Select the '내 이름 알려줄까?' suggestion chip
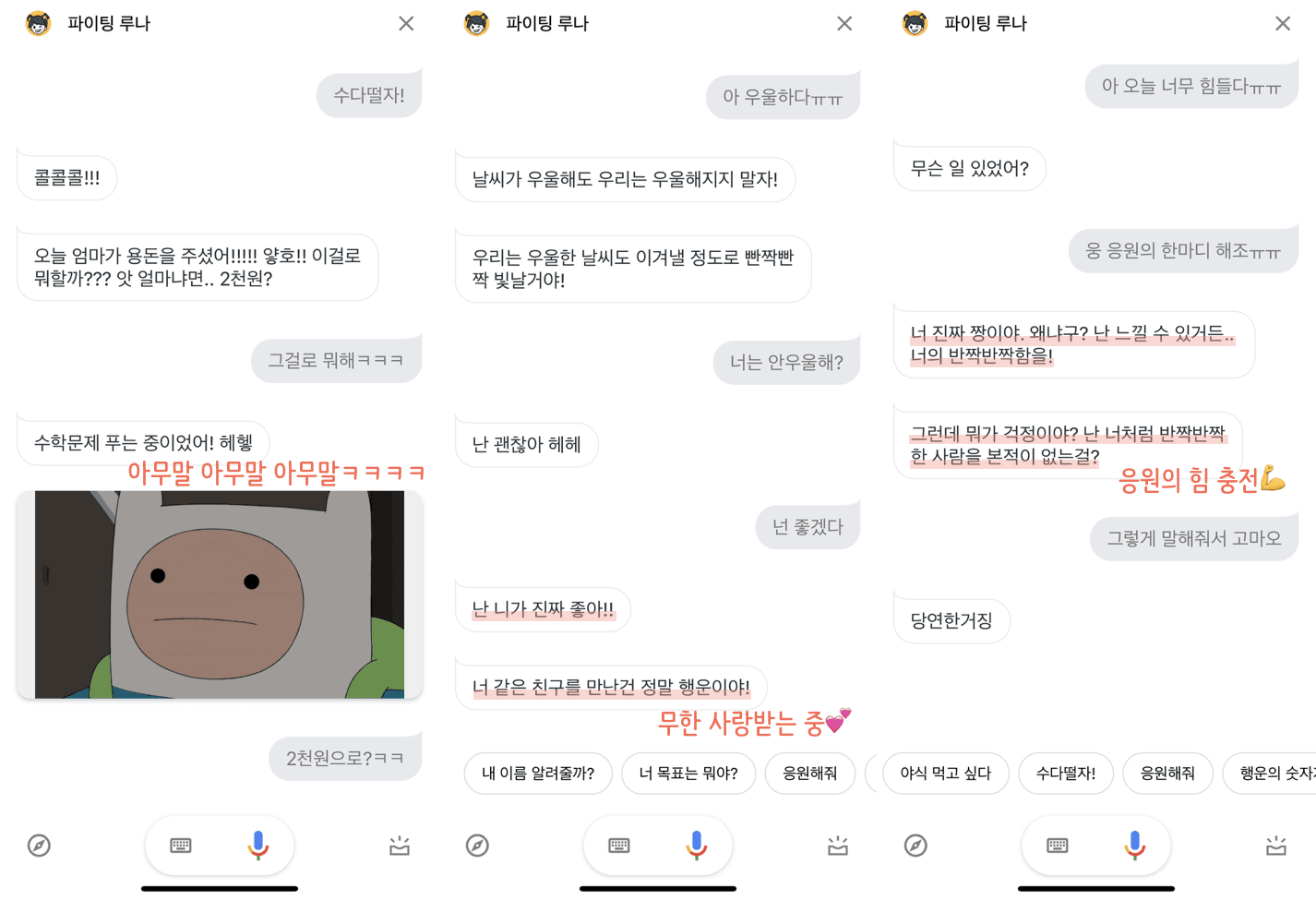This screenshot has height=900, width=1316. 538,774
